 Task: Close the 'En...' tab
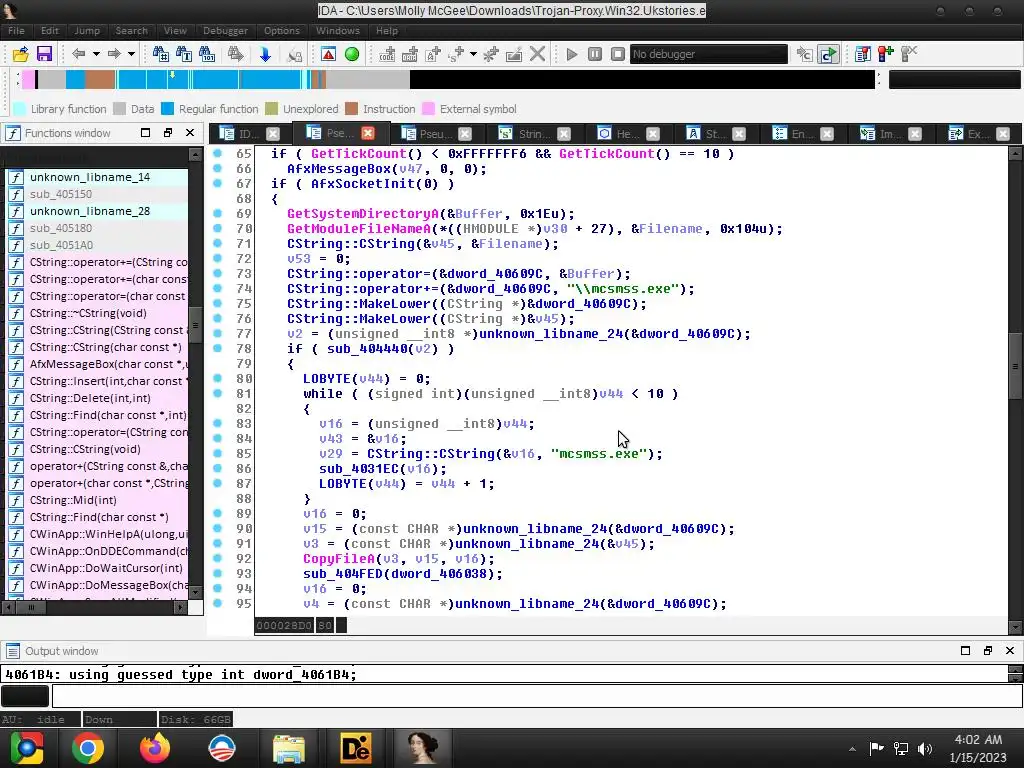827,134
